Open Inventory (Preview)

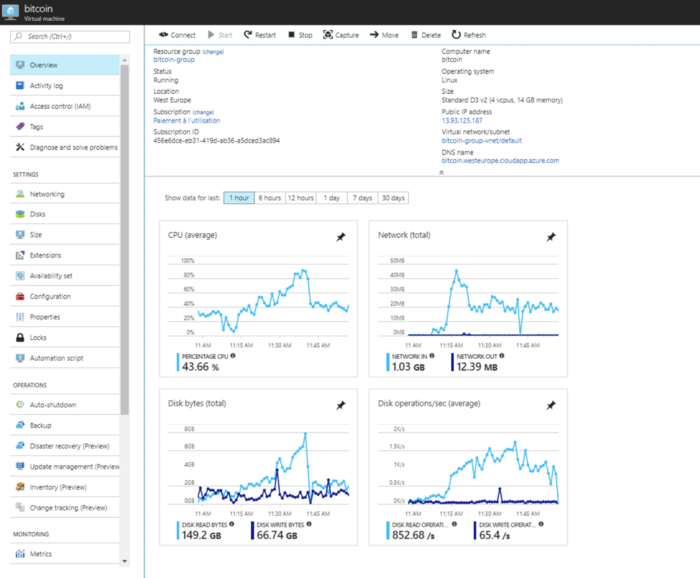click(x=65, y=487)
